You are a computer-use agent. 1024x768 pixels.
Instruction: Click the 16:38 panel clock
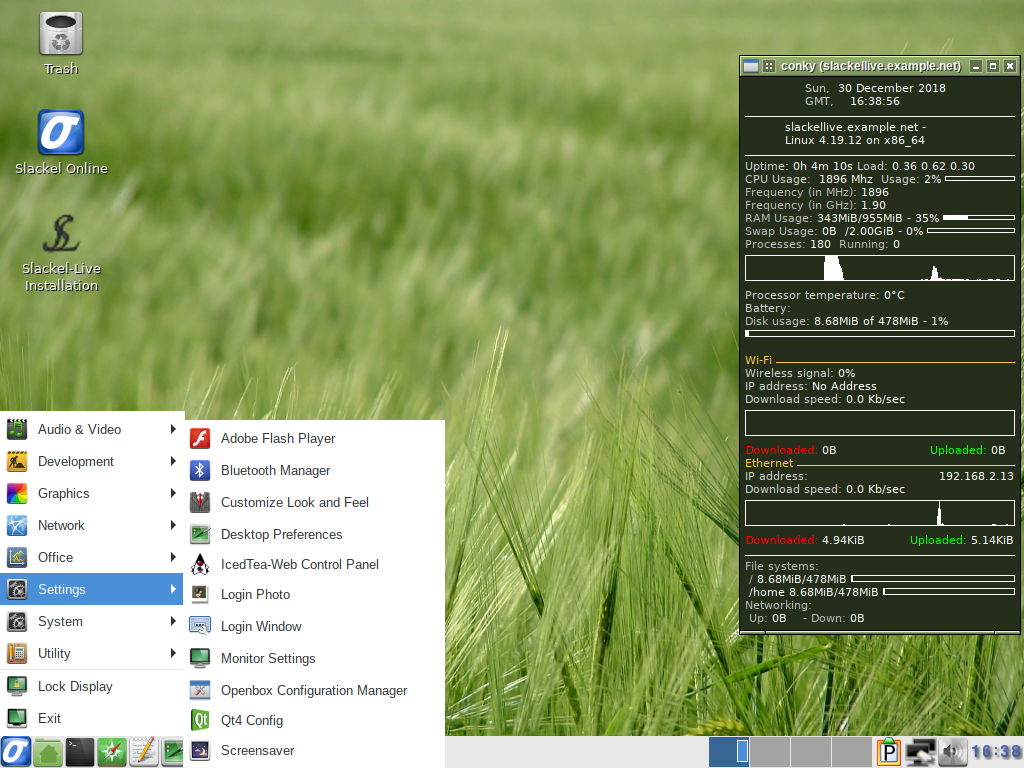pos(996,752)
